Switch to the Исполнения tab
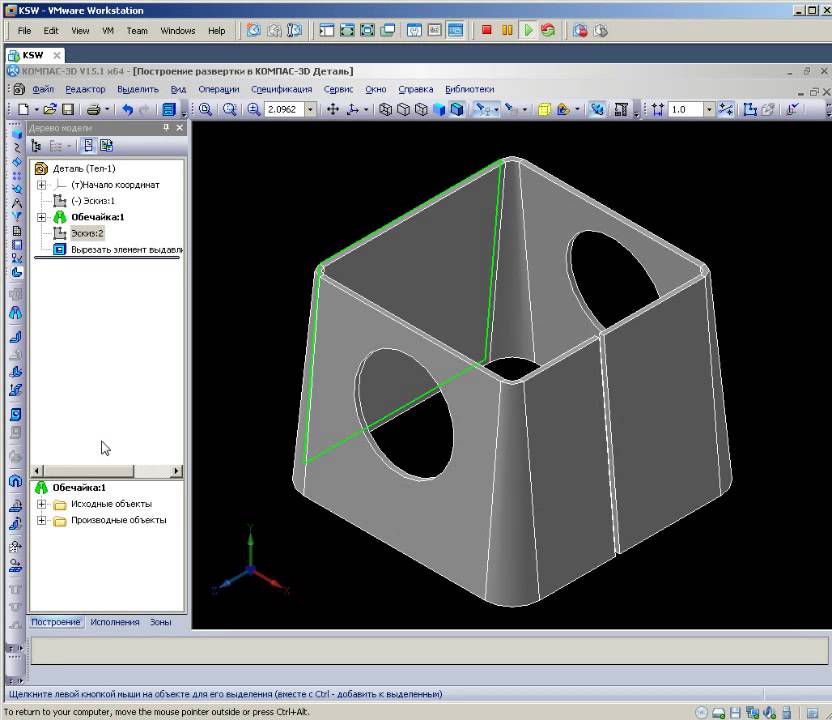This screenshot has height=720, width=832. [x=115, y=622]
